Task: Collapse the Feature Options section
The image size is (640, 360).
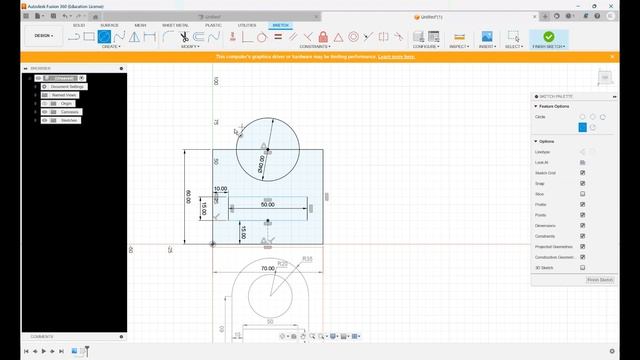Action: pos(536,106)
